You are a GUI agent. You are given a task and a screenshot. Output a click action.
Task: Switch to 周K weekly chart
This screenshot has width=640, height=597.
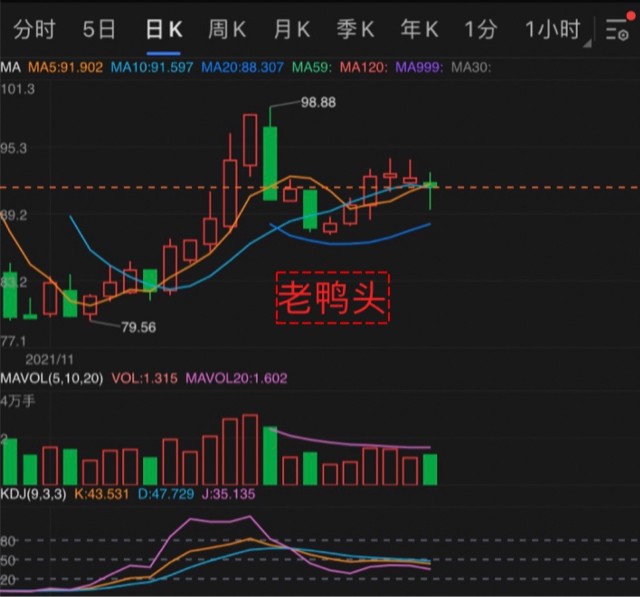click(x=227, y=30)
